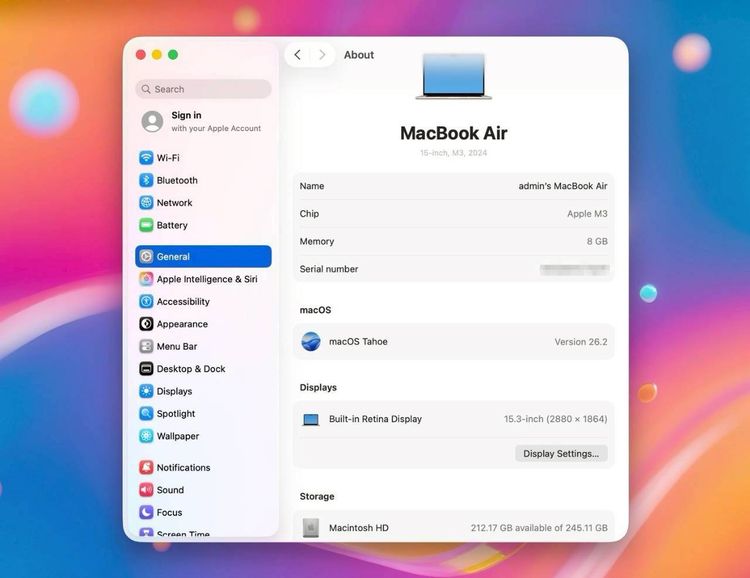Click the Accessibility icon
750x578 pixels.
146,301
